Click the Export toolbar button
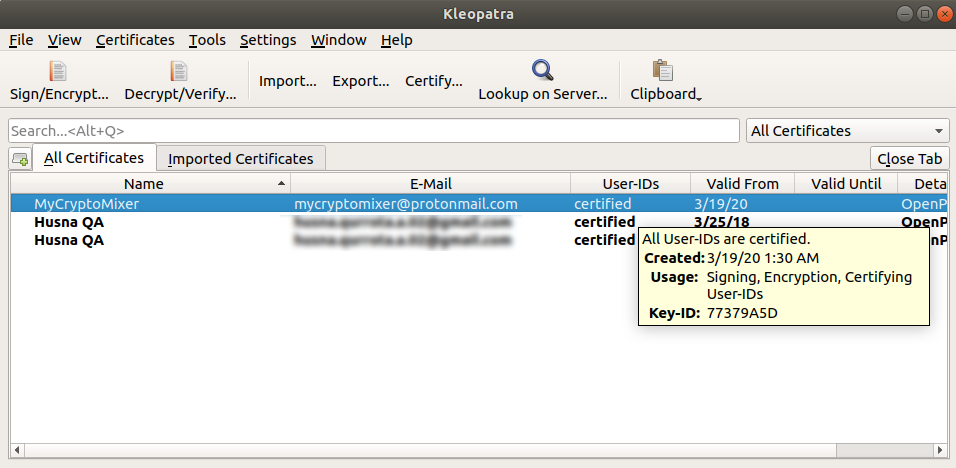 [x=360, y=81]
